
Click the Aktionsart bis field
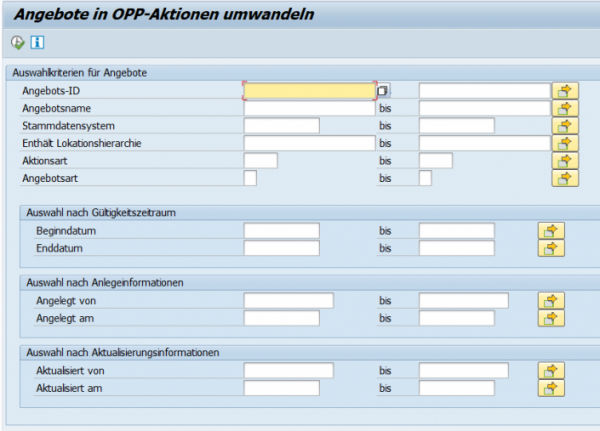(436, 161)
